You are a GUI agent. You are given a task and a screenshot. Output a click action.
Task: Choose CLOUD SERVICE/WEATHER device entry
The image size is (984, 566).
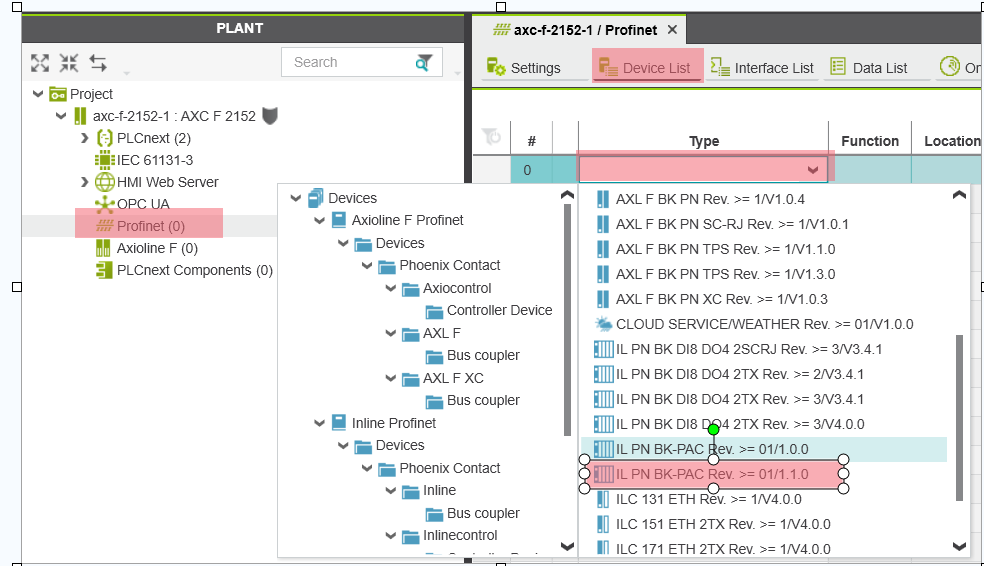tap(764, 324)
